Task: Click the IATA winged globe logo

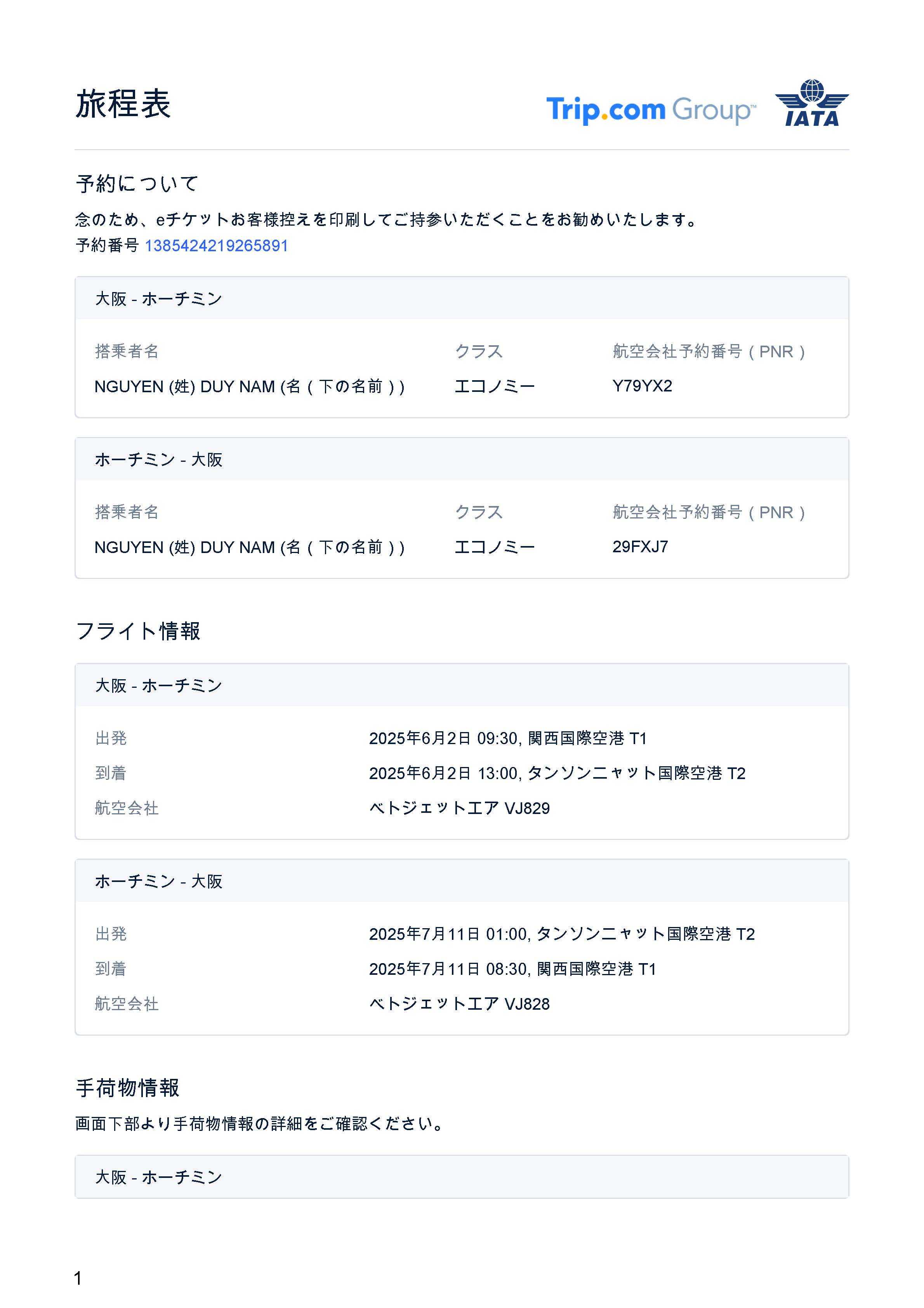Action: [811, 103]
